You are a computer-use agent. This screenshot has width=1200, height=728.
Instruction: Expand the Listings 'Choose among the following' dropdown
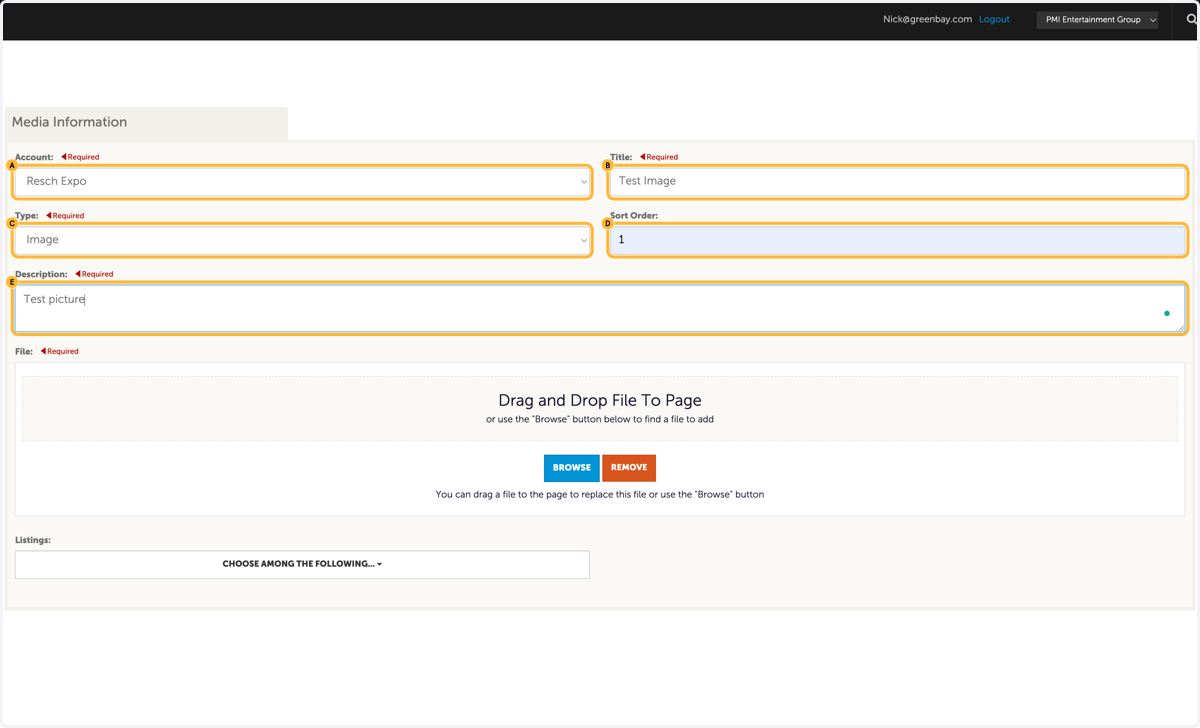[302, 564]
